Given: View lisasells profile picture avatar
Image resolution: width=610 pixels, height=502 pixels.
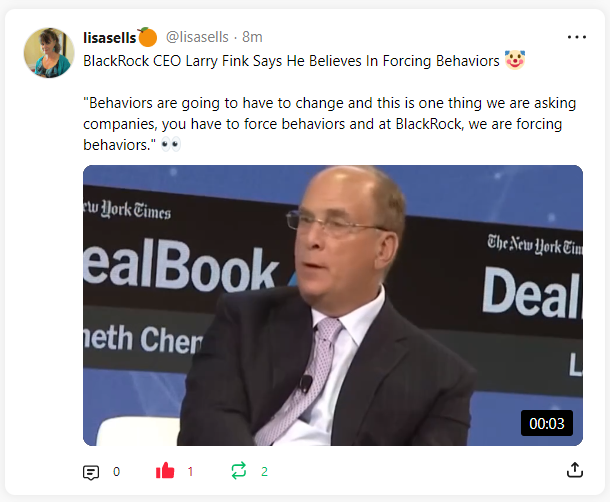Looking at the screenshot, I should point(49,53).
